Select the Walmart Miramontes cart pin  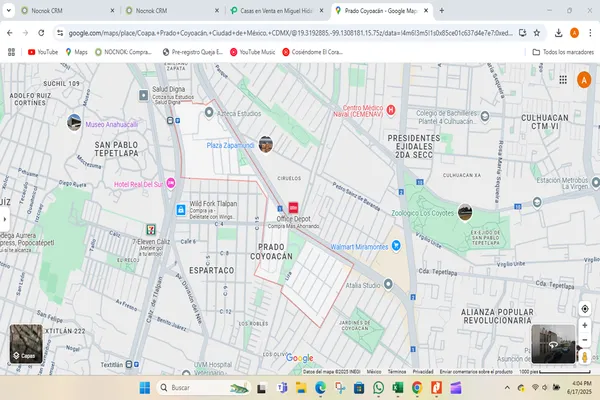396,245
